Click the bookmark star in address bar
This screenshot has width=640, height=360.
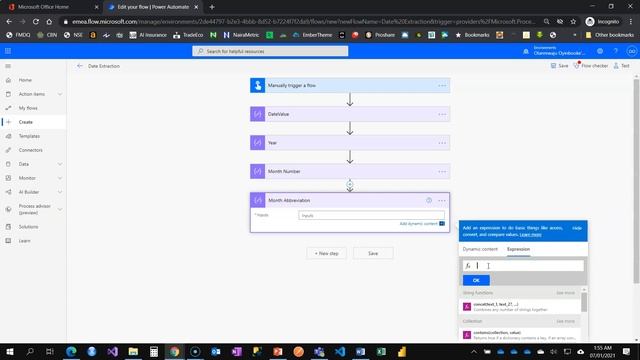coord(573,21)
